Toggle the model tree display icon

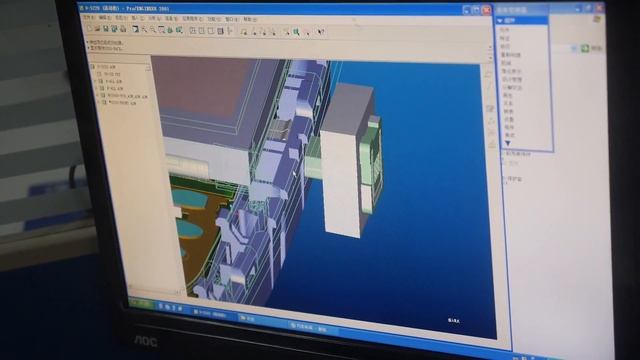click(229, 31)
